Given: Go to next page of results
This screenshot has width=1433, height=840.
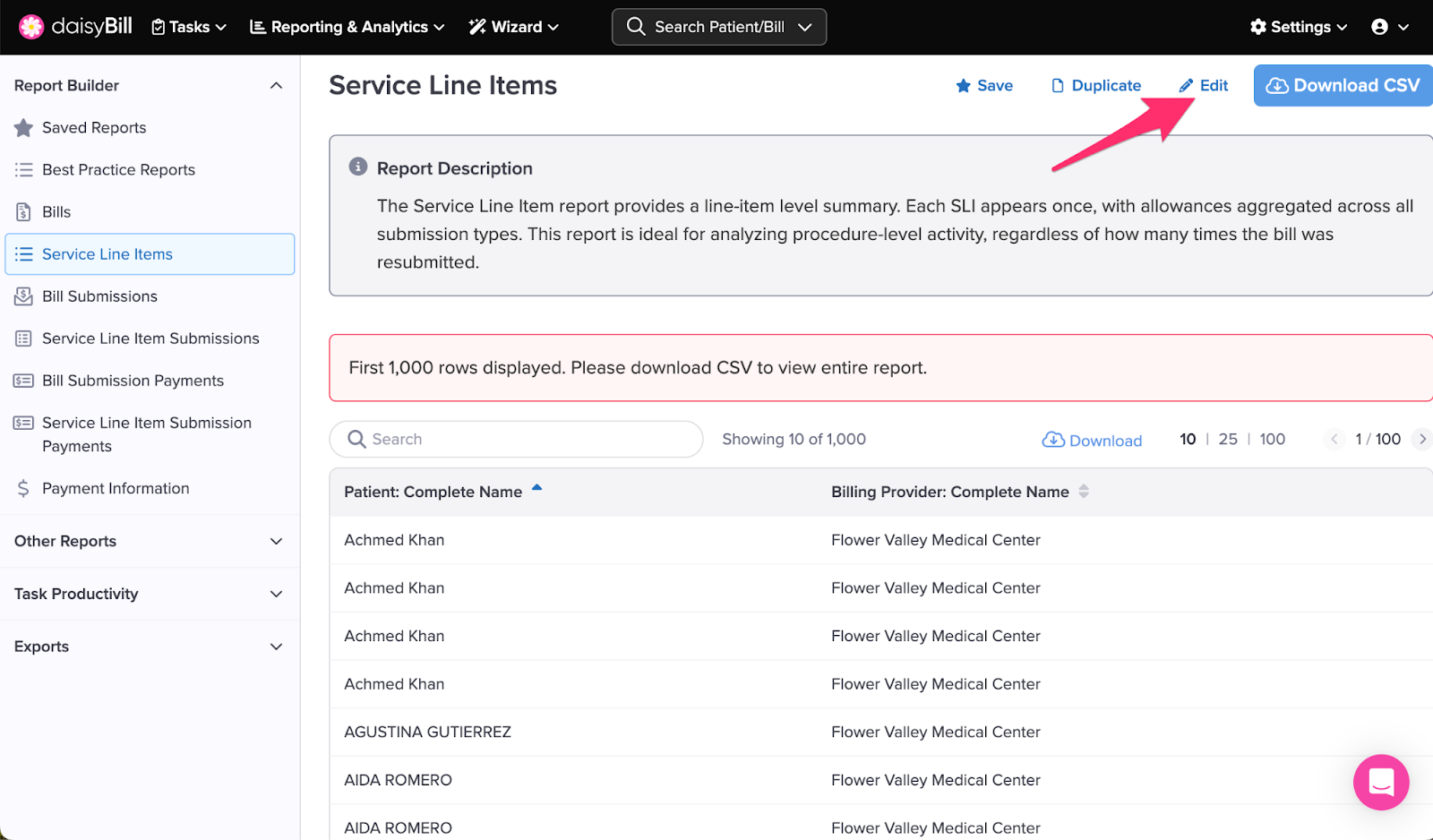Looking at the screenshot, I should click(1421, 439).
